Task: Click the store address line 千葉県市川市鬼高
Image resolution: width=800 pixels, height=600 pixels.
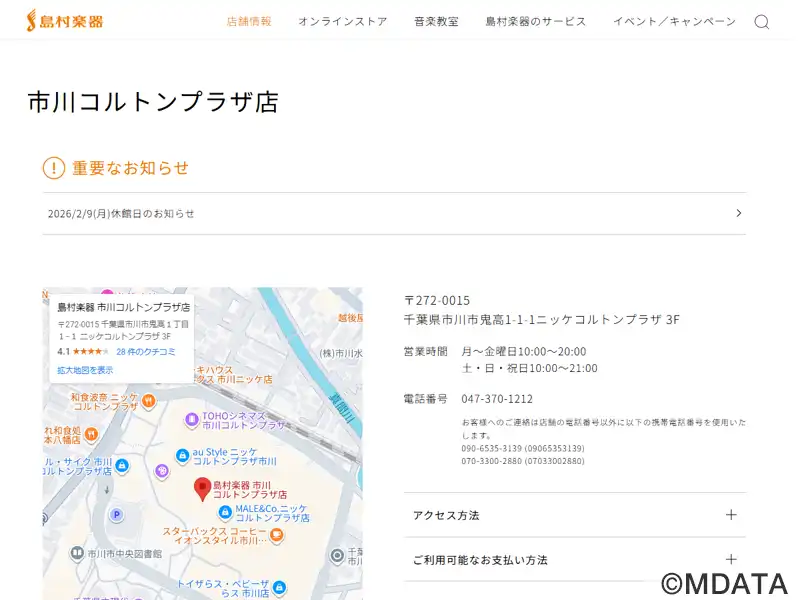Action: point(542,320)
